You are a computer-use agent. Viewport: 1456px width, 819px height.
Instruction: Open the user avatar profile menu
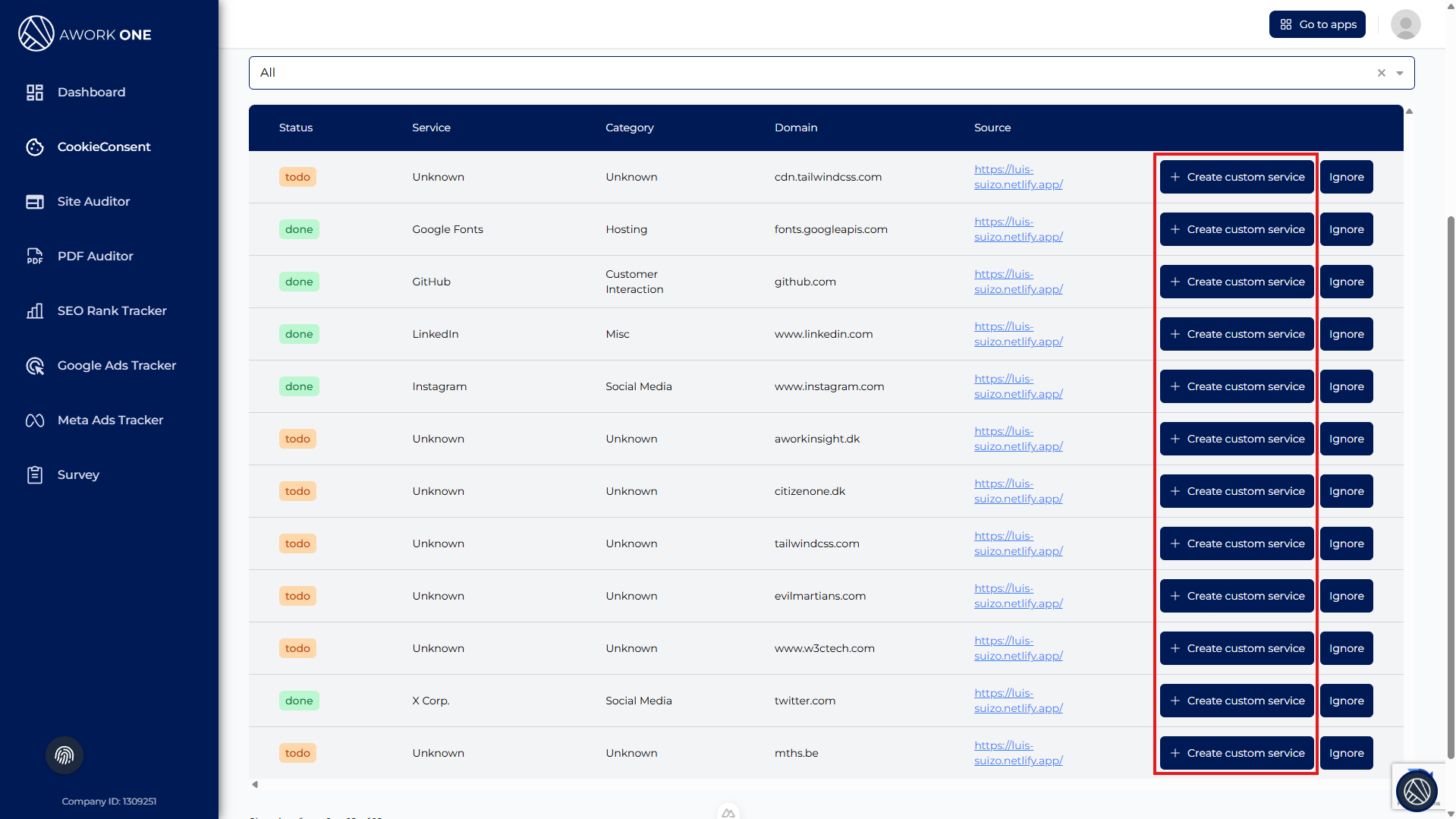(1405, 24)
